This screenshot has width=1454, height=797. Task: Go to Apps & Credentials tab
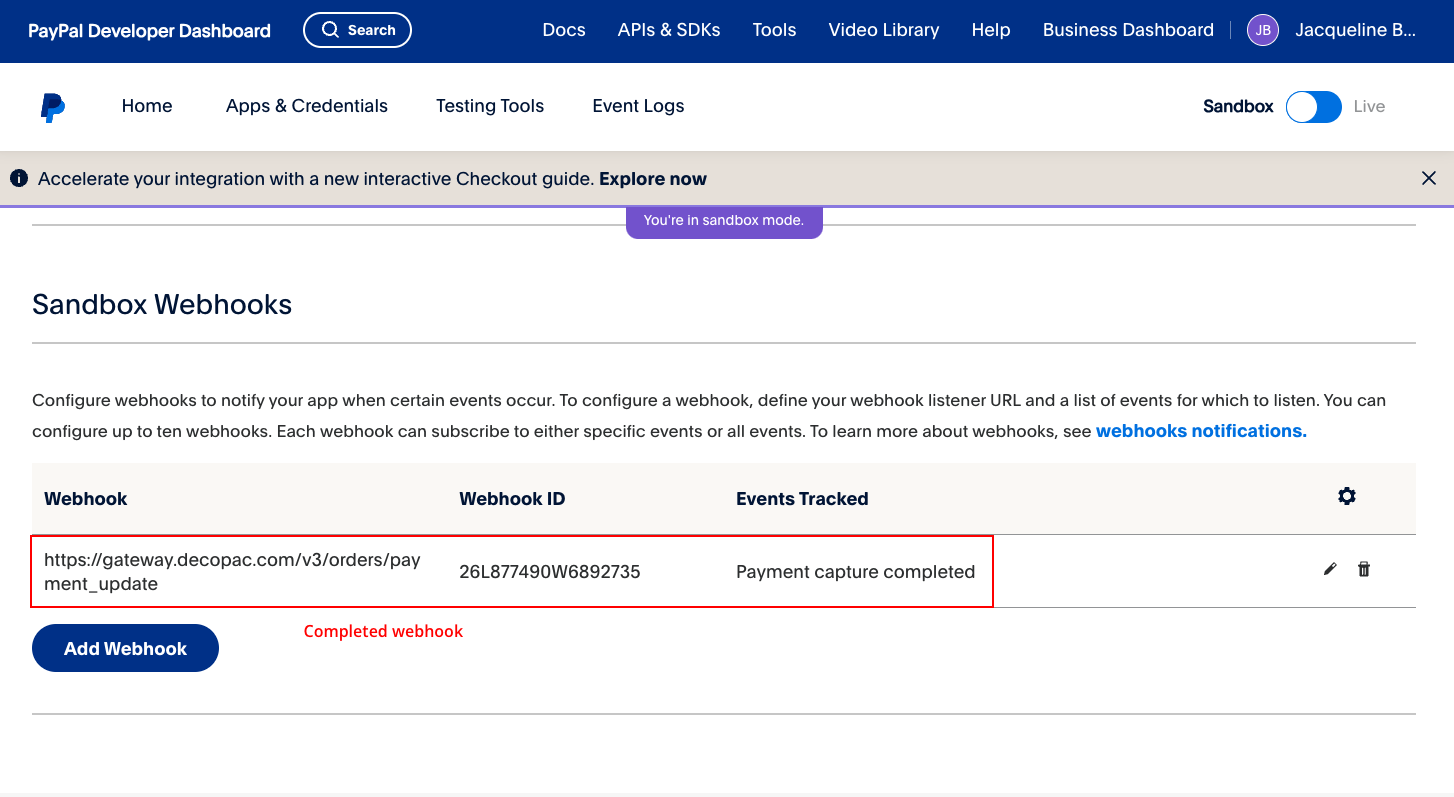tap(307, 106)
